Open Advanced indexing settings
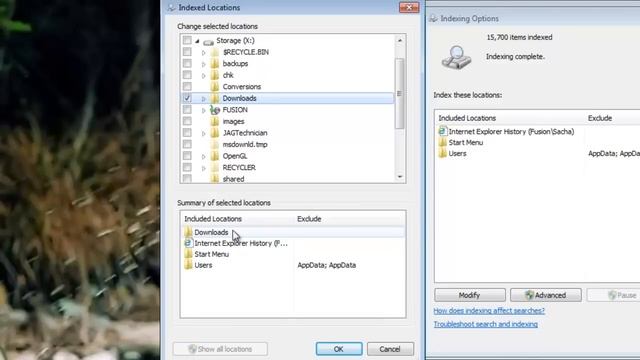The image size is (640, 360). pos(546,295)
